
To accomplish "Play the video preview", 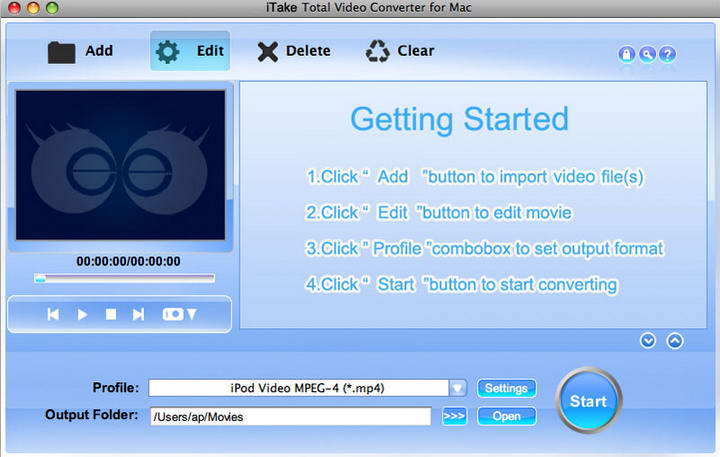I will [82, 315].
